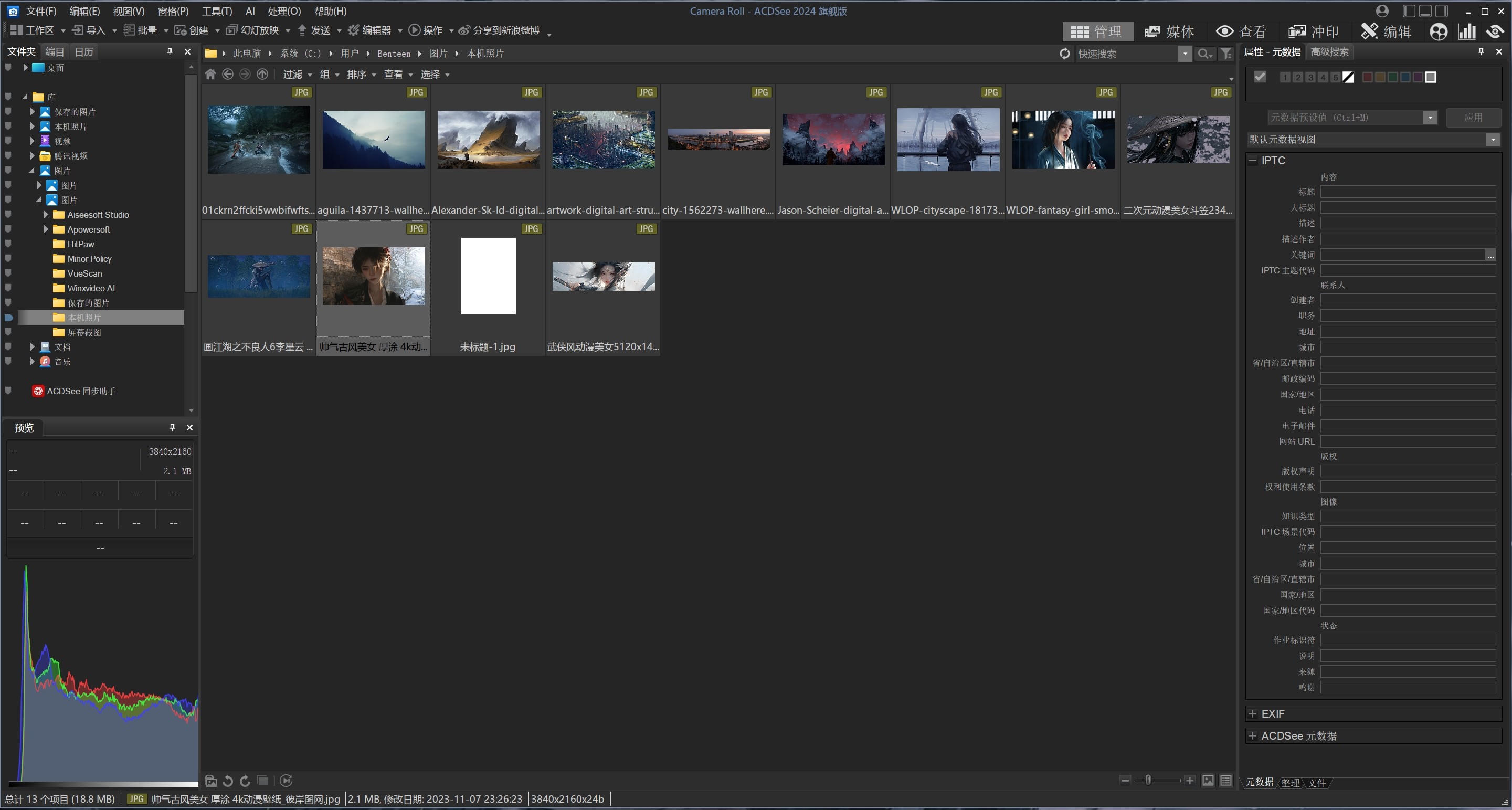Switch to thumbnail view mode icon
The width and height of the screenshot is (1512, 810).
pyautogui.click(x=1208, y=780)
